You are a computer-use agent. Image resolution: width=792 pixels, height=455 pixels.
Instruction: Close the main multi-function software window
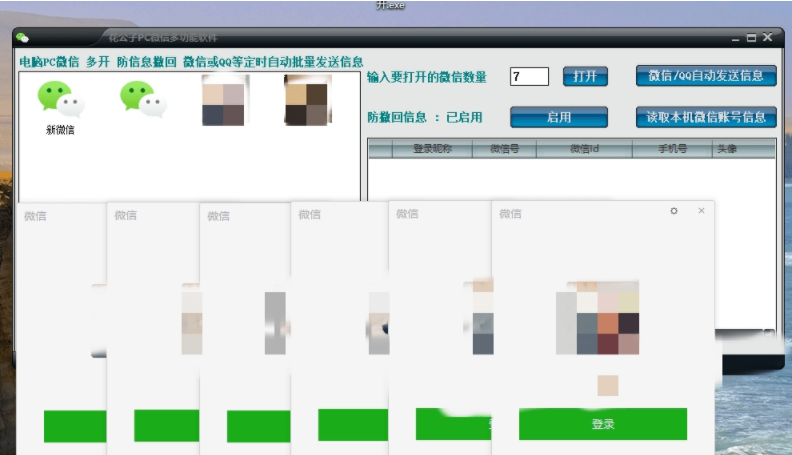(x=768, y=37)
